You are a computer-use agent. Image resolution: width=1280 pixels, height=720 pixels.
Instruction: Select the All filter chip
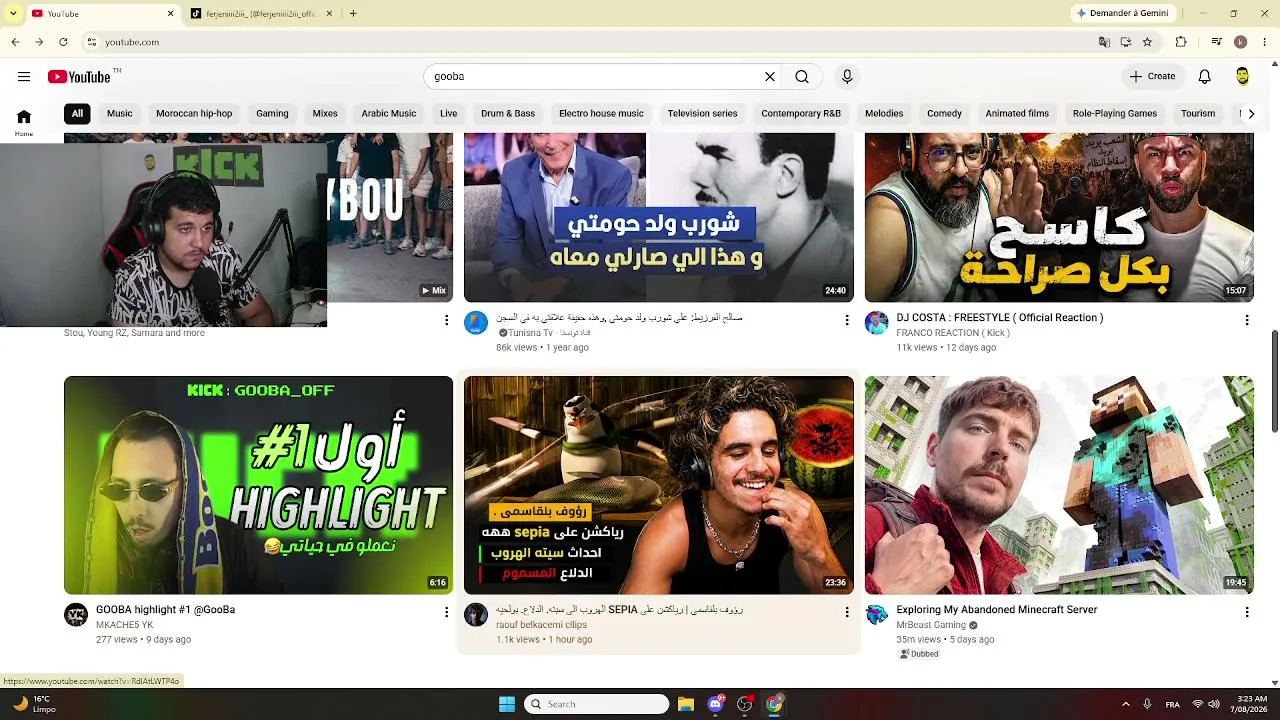tap(77, 114)
